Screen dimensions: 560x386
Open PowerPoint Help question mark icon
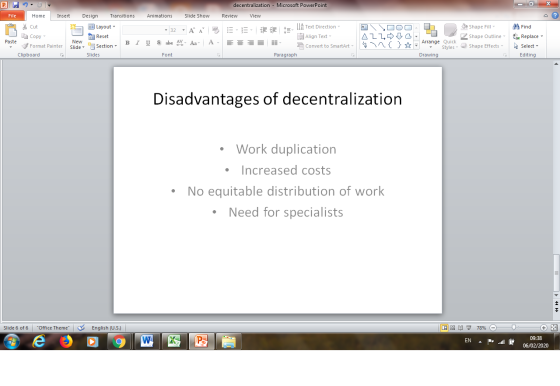pos(555,16)
